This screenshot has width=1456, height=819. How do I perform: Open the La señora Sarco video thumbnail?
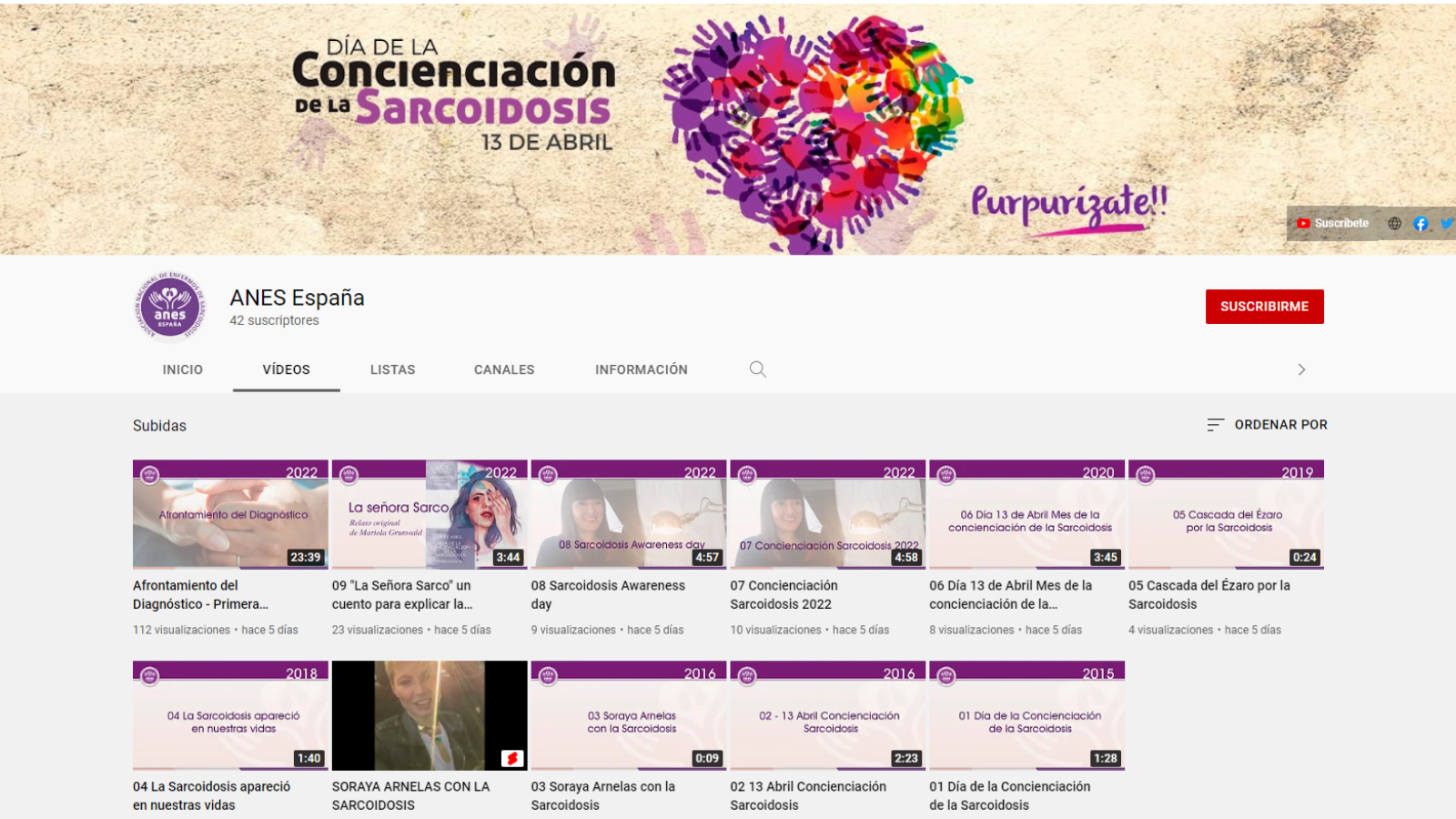coord(430,515)
